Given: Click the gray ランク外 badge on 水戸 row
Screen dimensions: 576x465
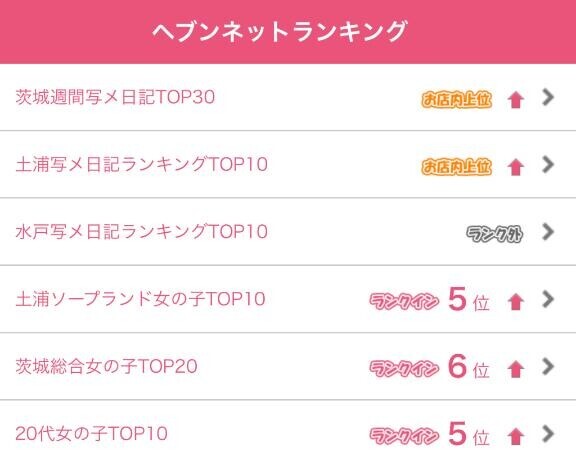Looking at the screenshot, I should (x=494, y=234).
